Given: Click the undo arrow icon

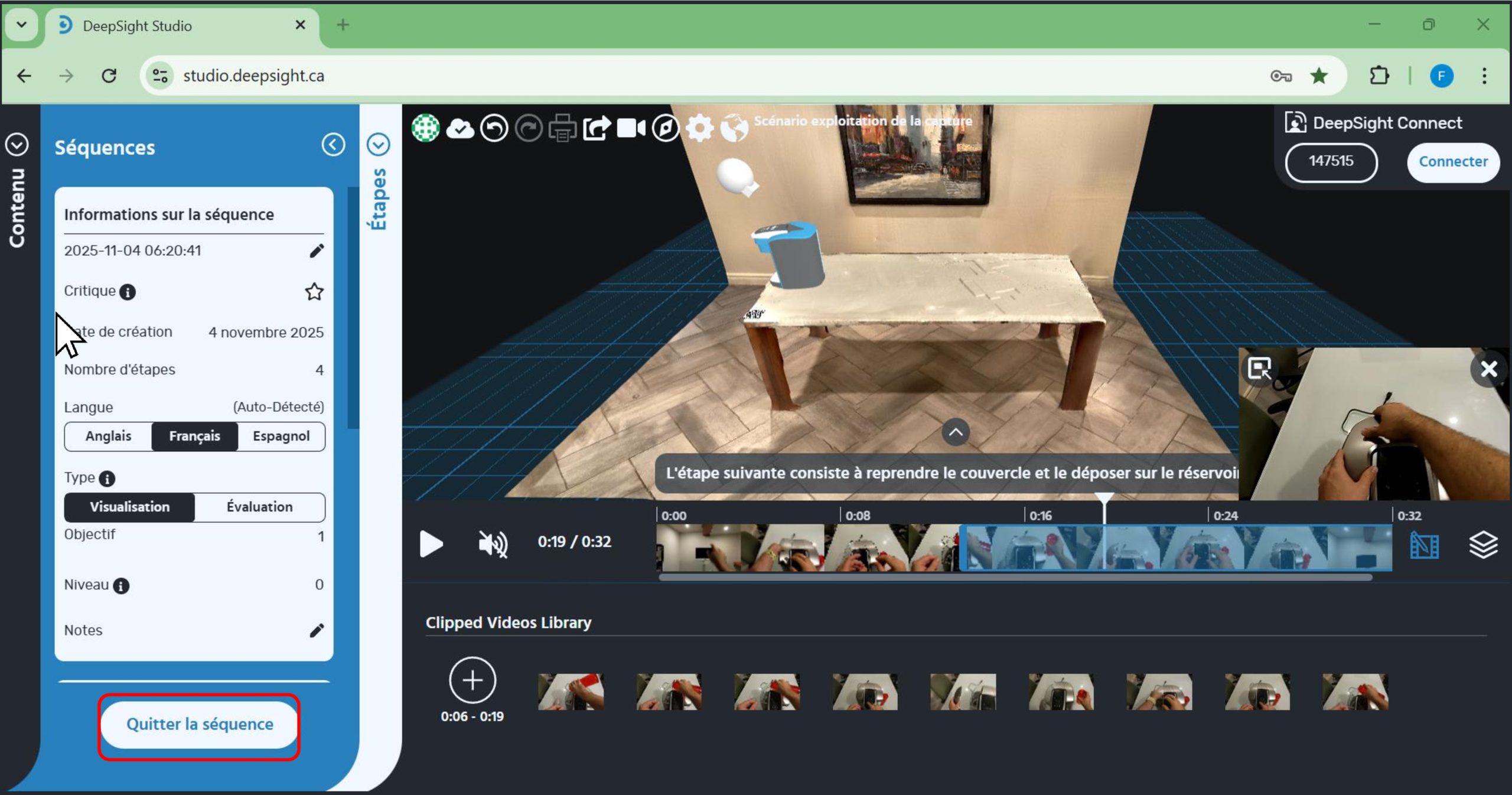Looking at the screenshot, I should pos(494,128).
